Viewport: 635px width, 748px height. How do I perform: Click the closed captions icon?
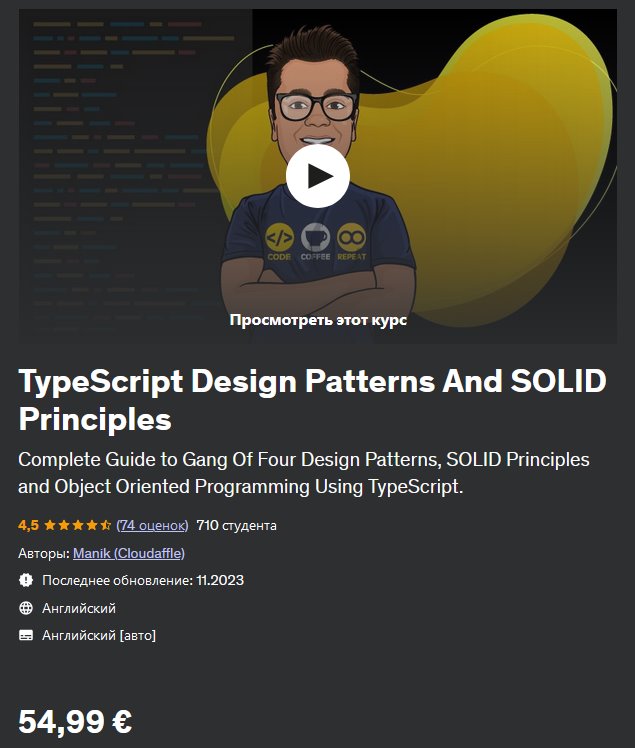[x=26, y=635]
